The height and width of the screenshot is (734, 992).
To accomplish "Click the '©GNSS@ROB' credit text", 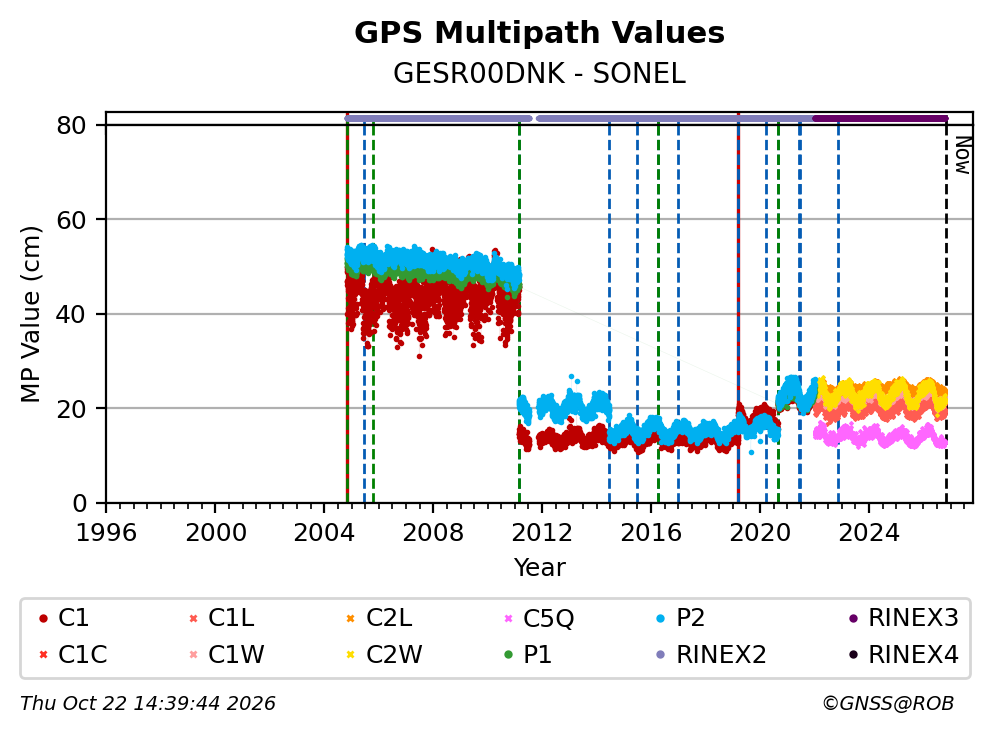I will [888, 704].
